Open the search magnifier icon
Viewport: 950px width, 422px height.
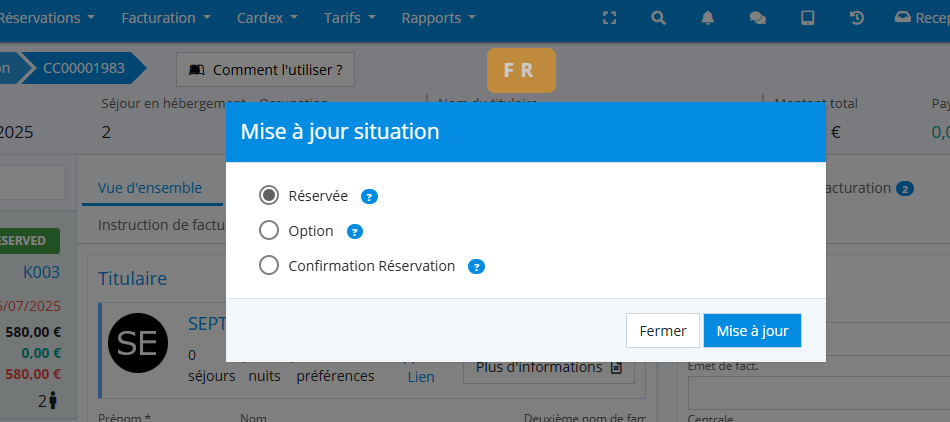[x=658, y=18]
